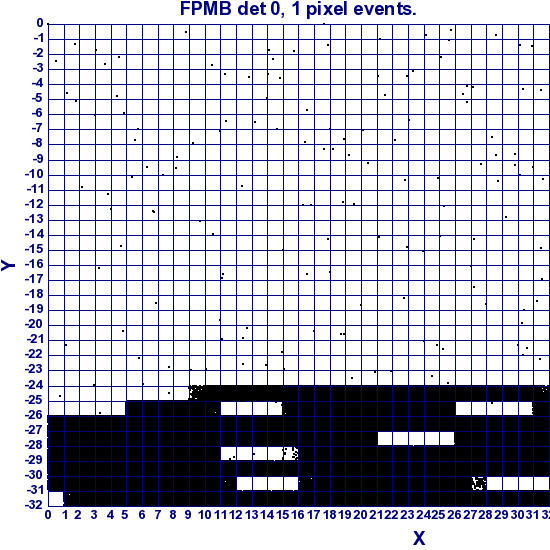This screenshot has width=550, height=550.
Task: Click the X-axis tick label 5
Action: click(125, 515)
